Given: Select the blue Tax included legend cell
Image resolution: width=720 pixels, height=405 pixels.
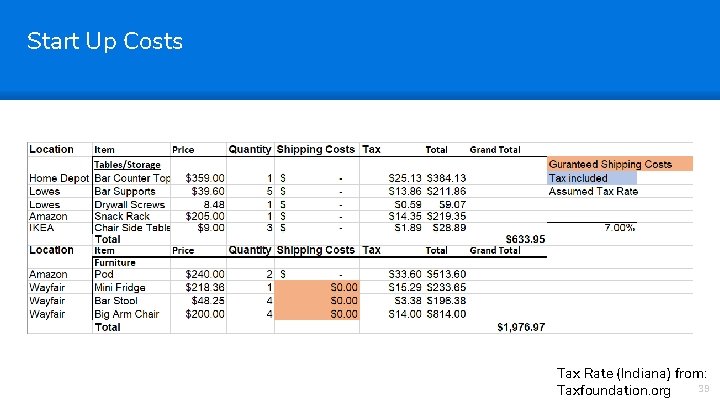Looking at the screenshot, I should (591, 178).
